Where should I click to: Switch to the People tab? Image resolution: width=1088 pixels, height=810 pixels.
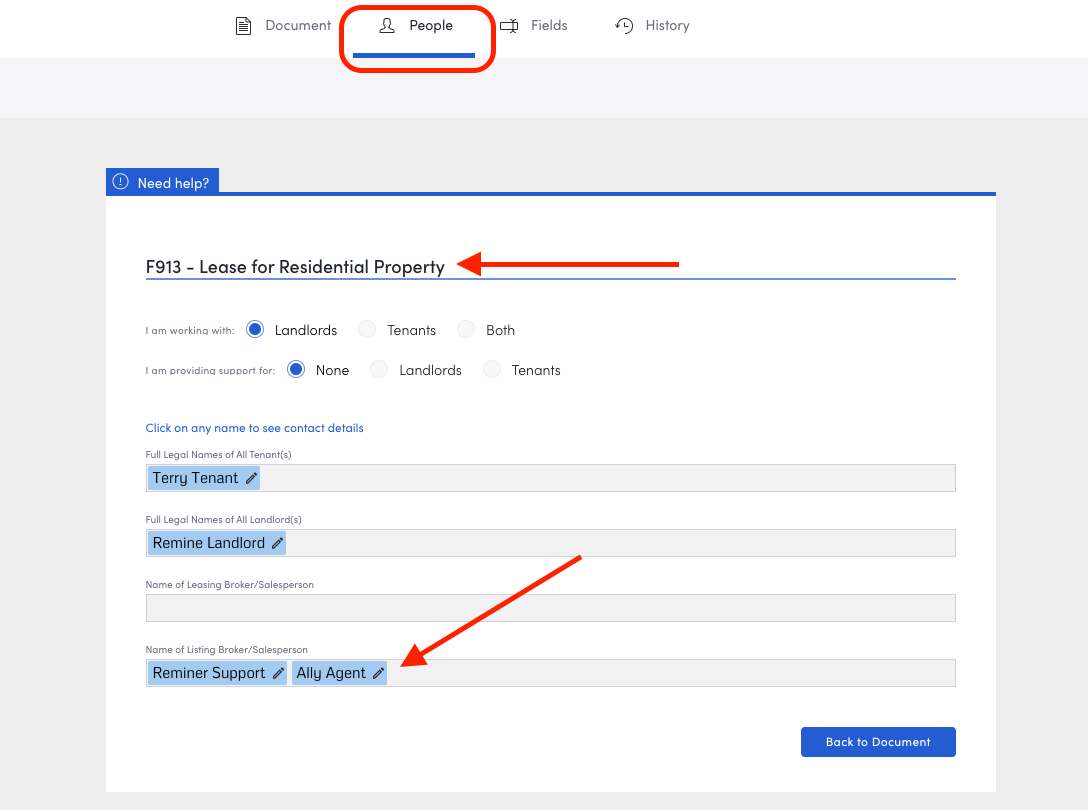[416, 26]
